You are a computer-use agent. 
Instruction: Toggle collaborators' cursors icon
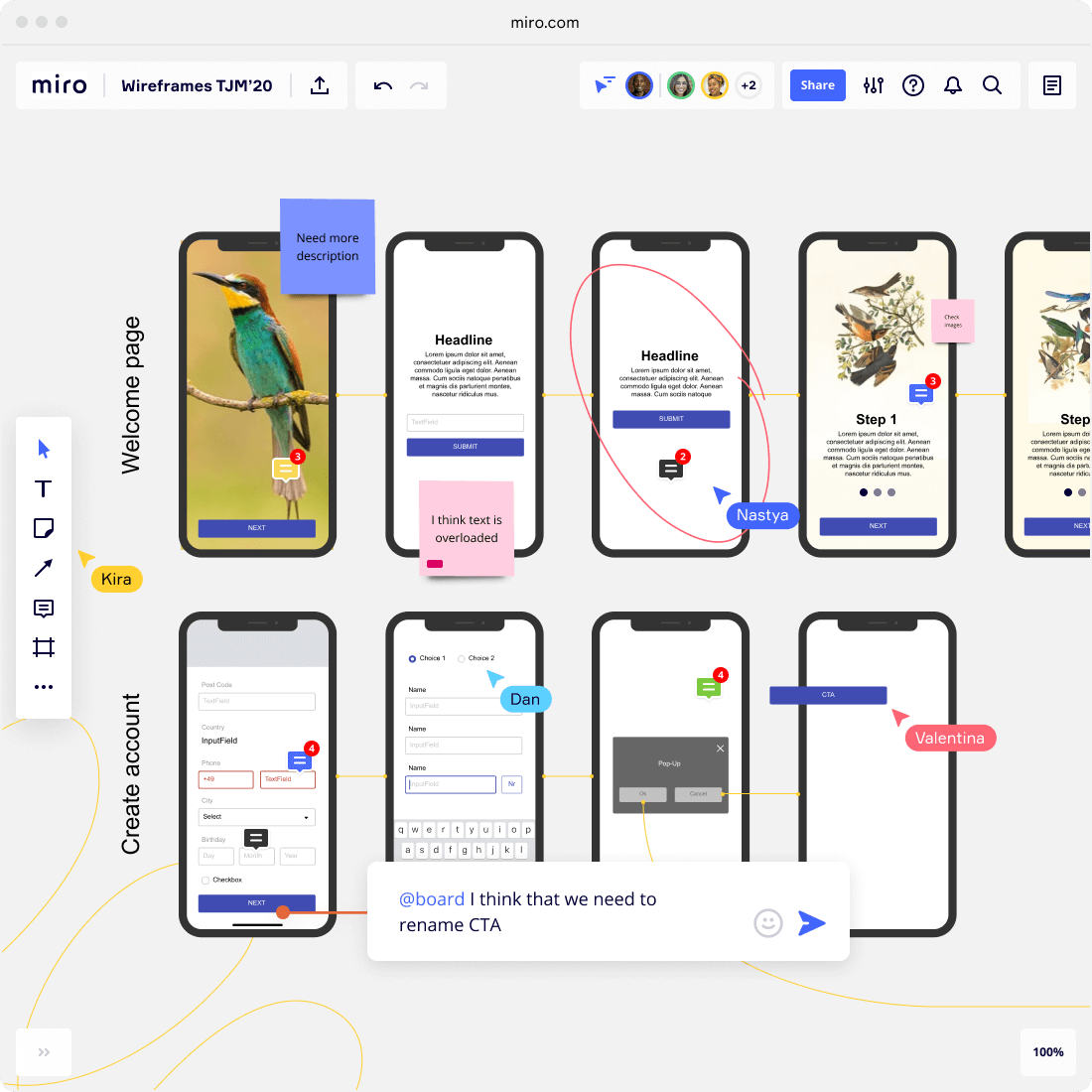pyautogui.click(x=605, y=85)
